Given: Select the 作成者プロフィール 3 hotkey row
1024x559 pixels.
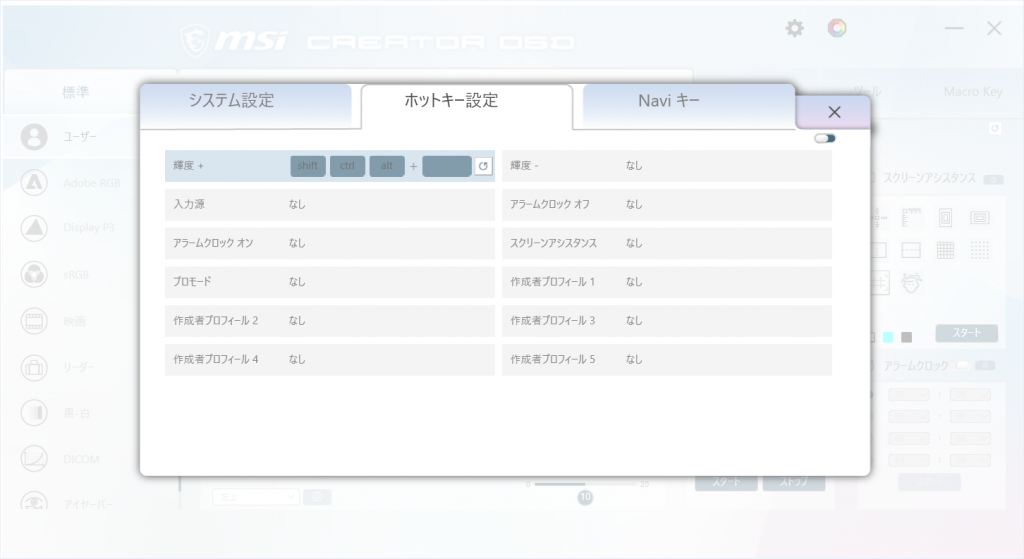Looking at the screenshot, I should click(x=667, y=321).
